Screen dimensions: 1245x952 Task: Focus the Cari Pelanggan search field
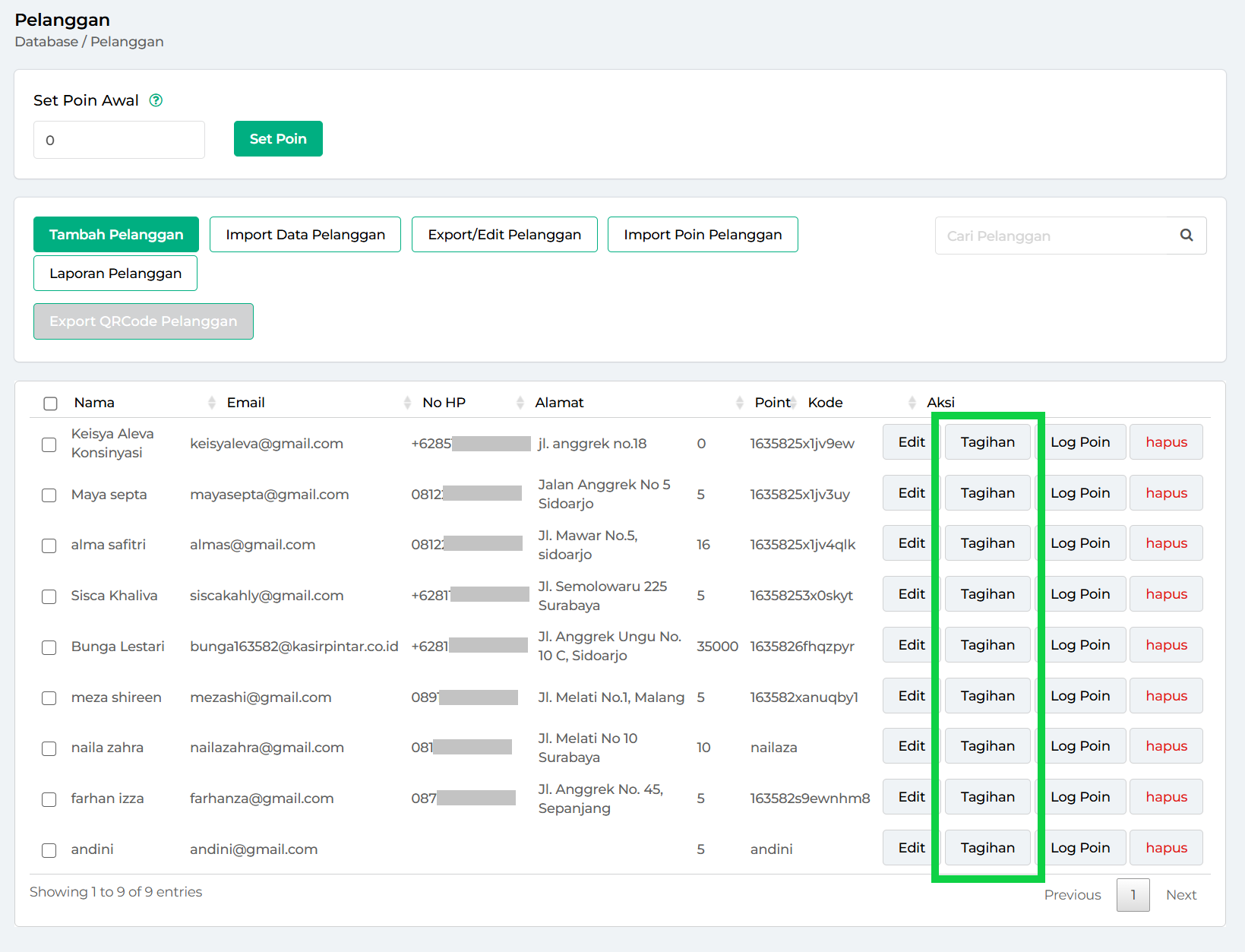(x=1056, y=236)
